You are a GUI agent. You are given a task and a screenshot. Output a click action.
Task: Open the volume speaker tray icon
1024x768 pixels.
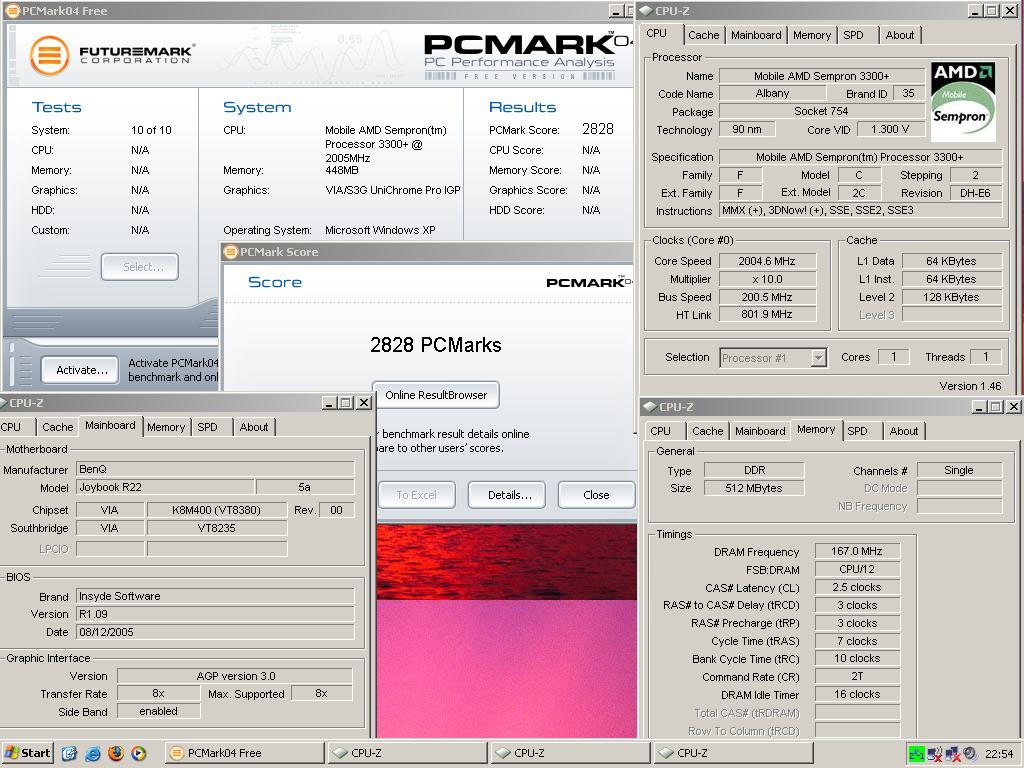[x=970, y=754]
